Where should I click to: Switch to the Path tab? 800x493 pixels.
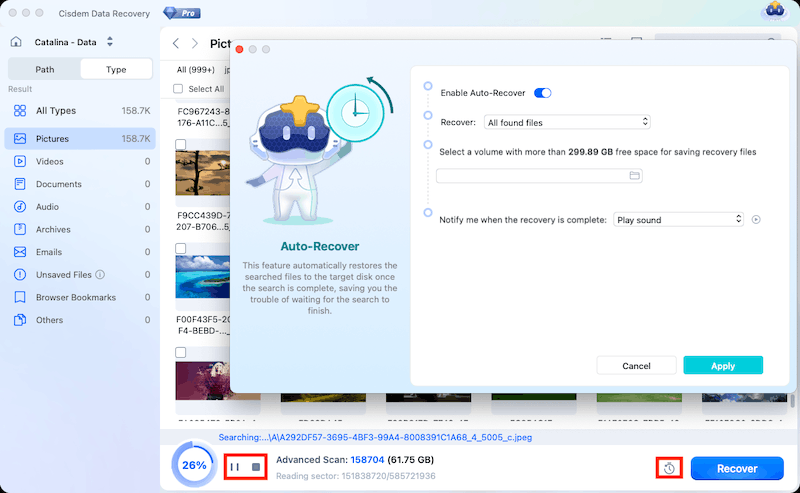tap(44, 69)
